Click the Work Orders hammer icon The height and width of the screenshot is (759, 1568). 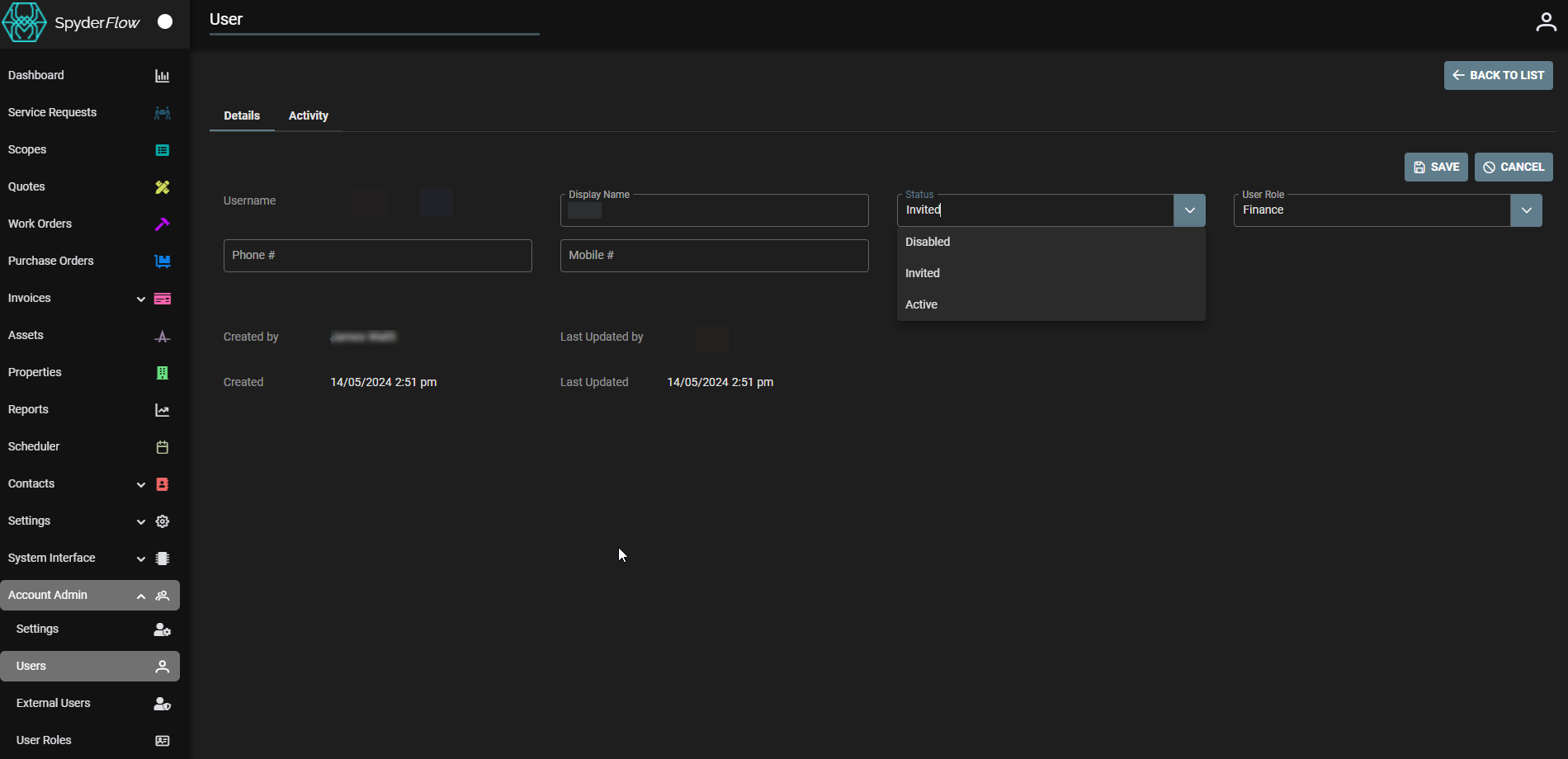162,224
